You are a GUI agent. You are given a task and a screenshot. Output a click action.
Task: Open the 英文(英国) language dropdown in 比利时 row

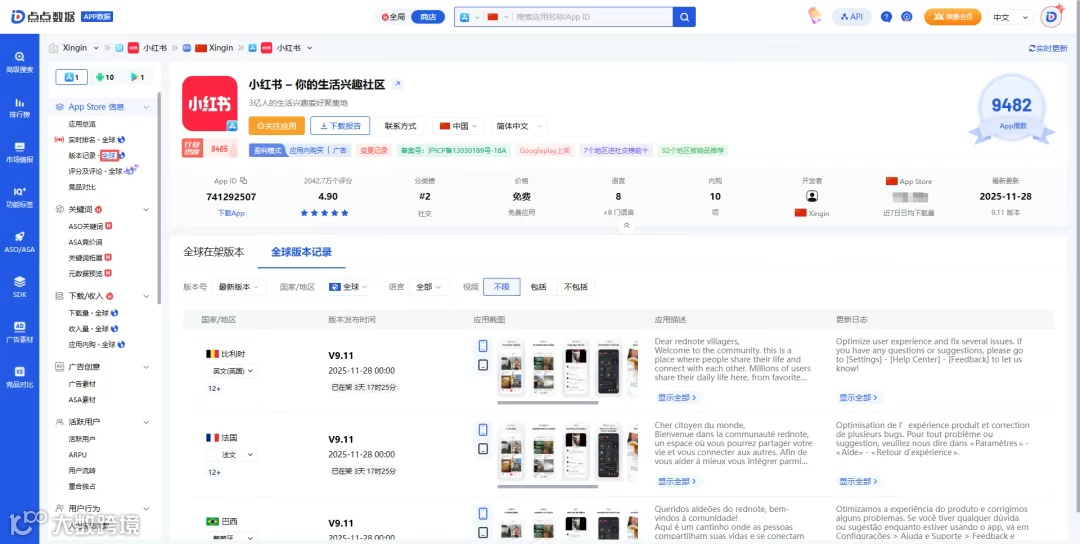click(233, 370)
